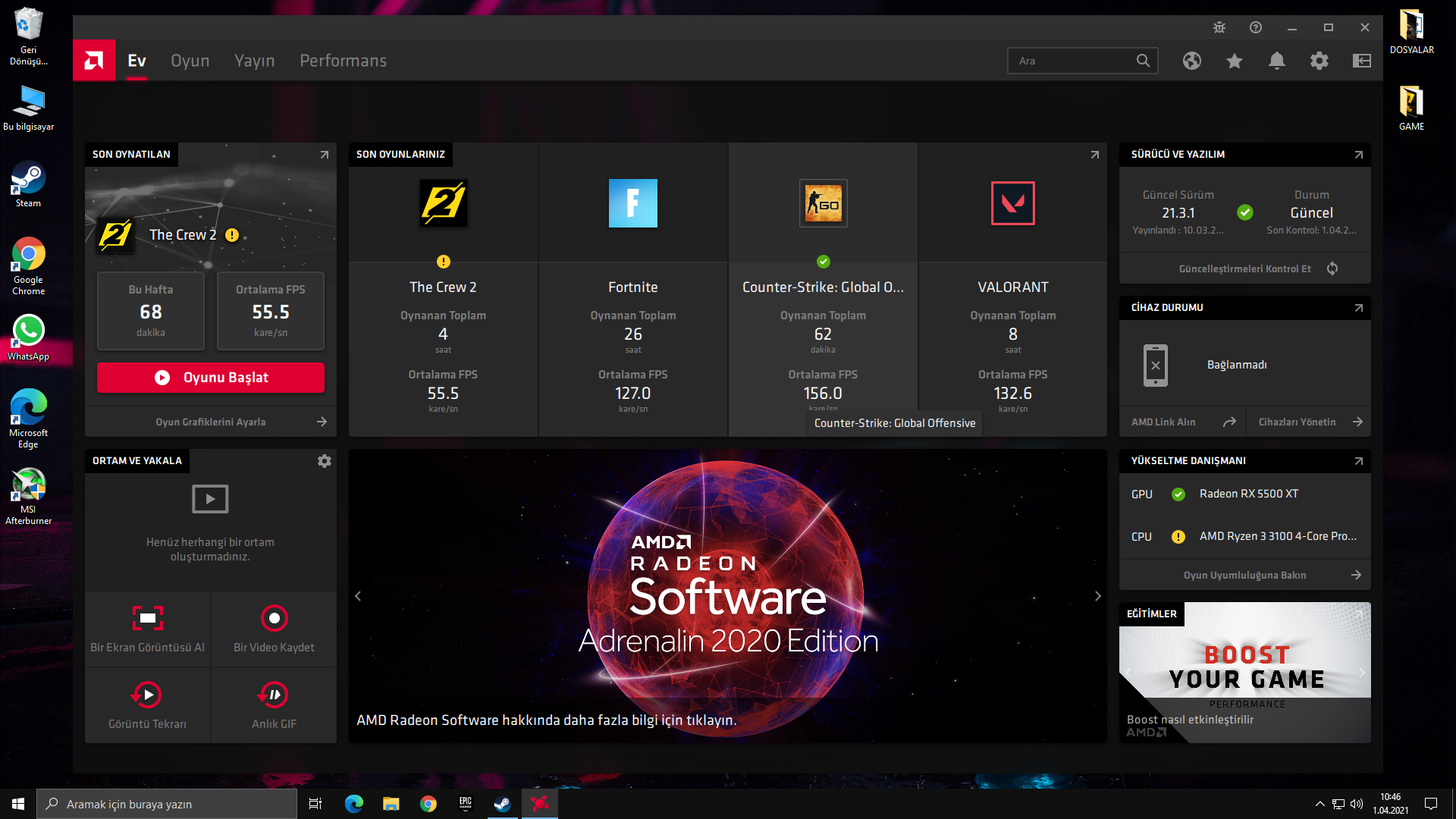Image resolution: width=1456 pixels, height=819 pixels.
Task: Expand the Son Oynatılan panel arrow
Action: click(325, 155)
